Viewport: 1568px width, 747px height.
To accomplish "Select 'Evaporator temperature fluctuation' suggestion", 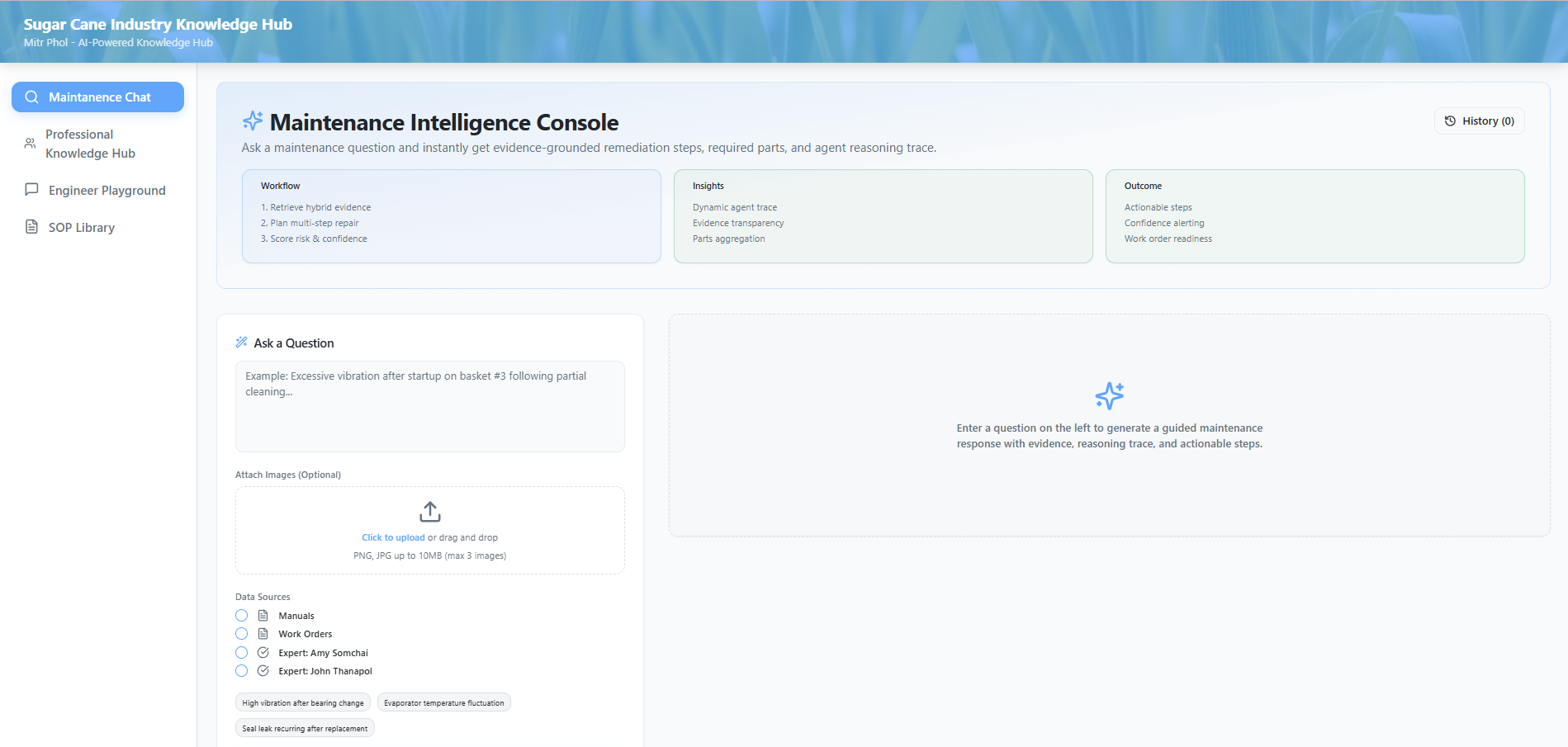I will click(444, 702).
